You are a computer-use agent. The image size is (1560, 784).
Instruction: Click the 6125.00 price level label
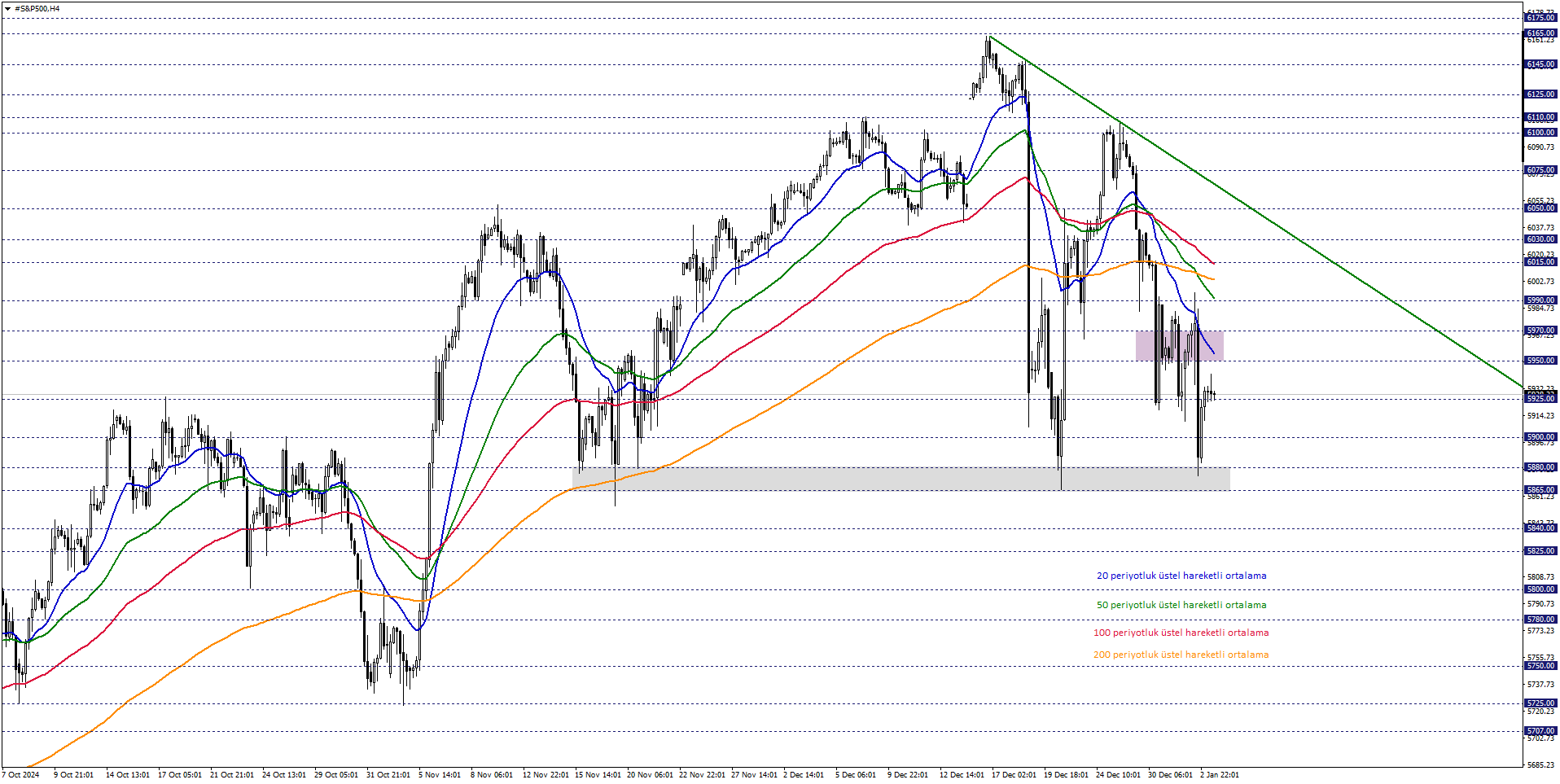[x=1540, y=94]
